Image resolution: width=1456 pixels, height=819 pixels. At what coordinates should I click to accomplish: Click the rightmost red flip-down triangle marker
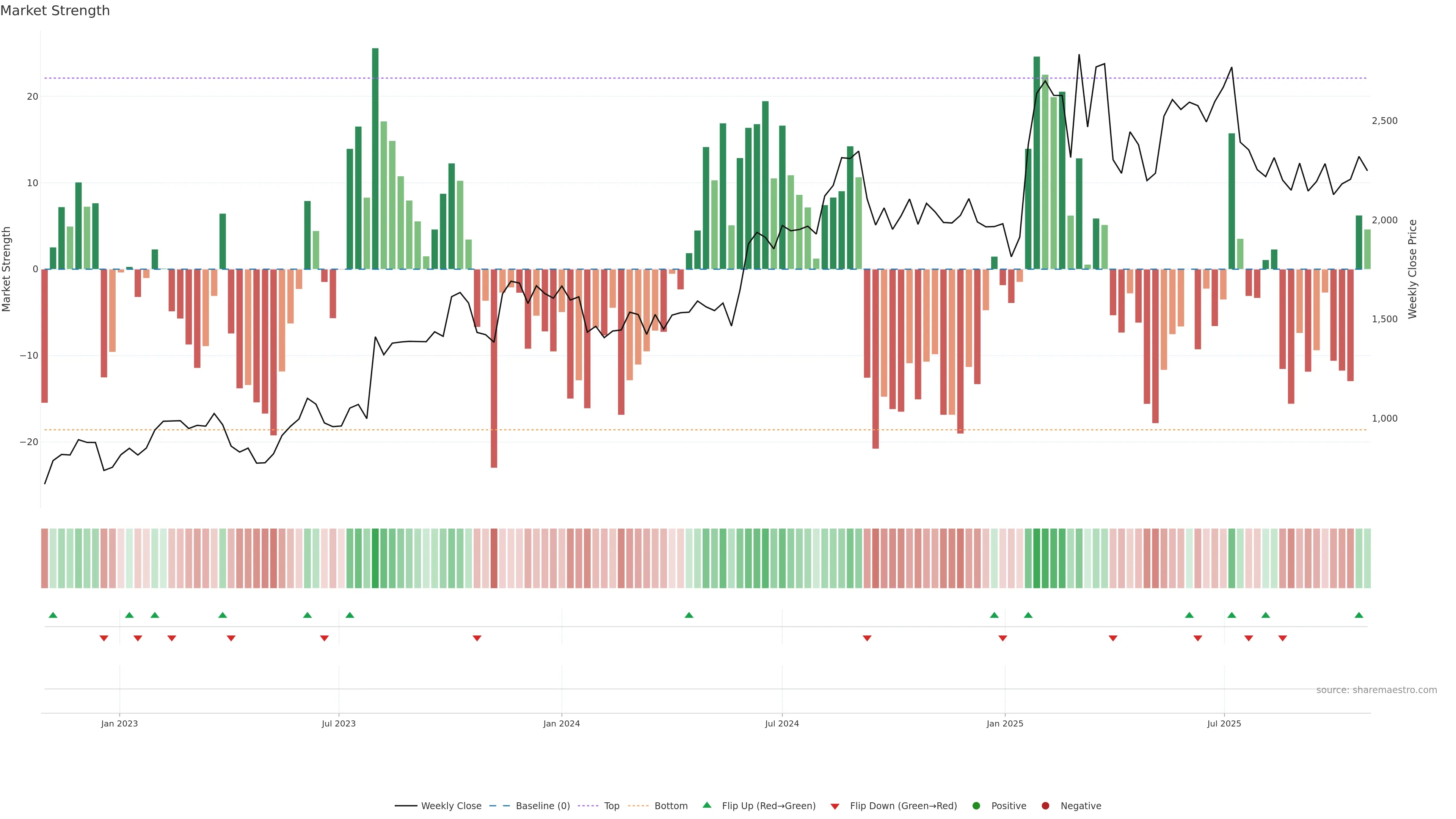pyautogui.click(x=1282, y=638)
